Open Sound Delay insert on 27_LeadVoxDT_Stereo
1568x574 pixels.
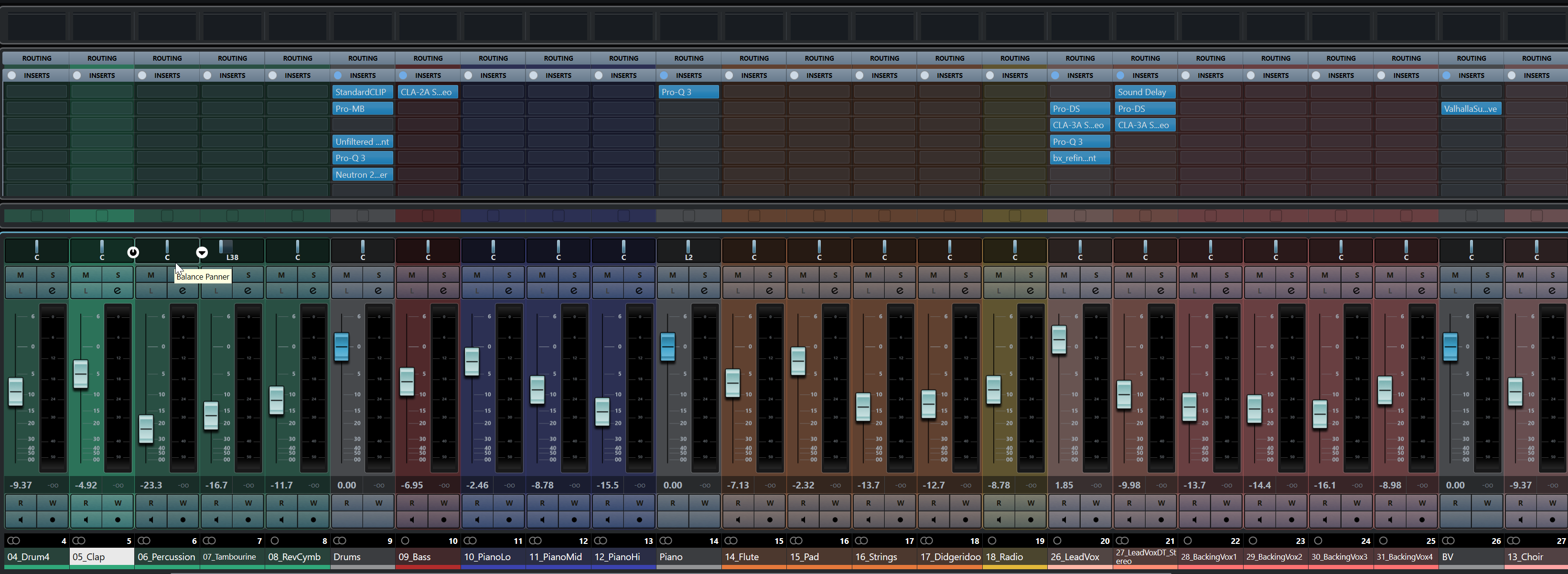point(1145,92)
